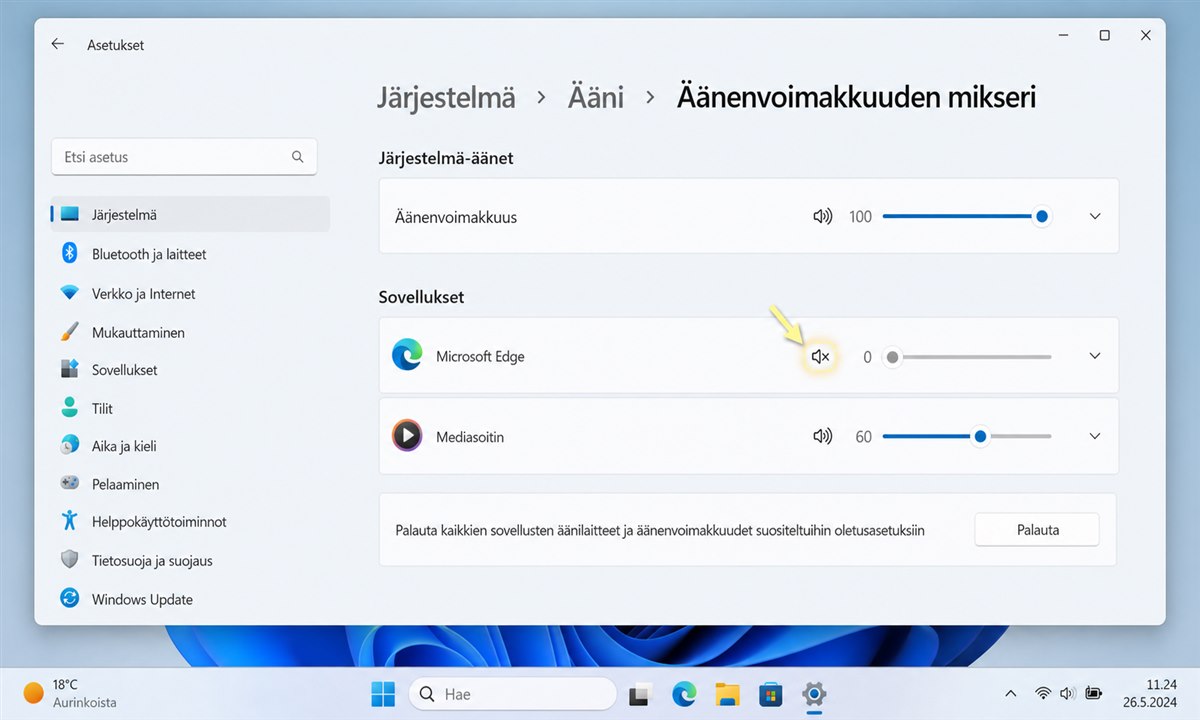Open Aika ja kieli settings
The image size is (1200, 720).
(190, 446)
